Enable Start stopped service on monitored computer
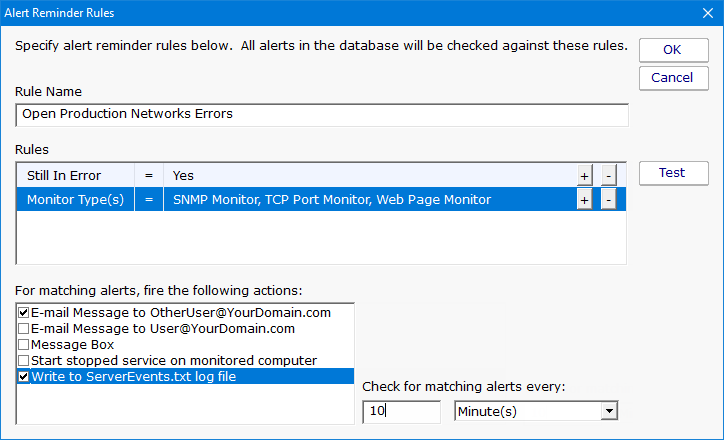This screenshot has height=440, width=724. coord(24,360)
